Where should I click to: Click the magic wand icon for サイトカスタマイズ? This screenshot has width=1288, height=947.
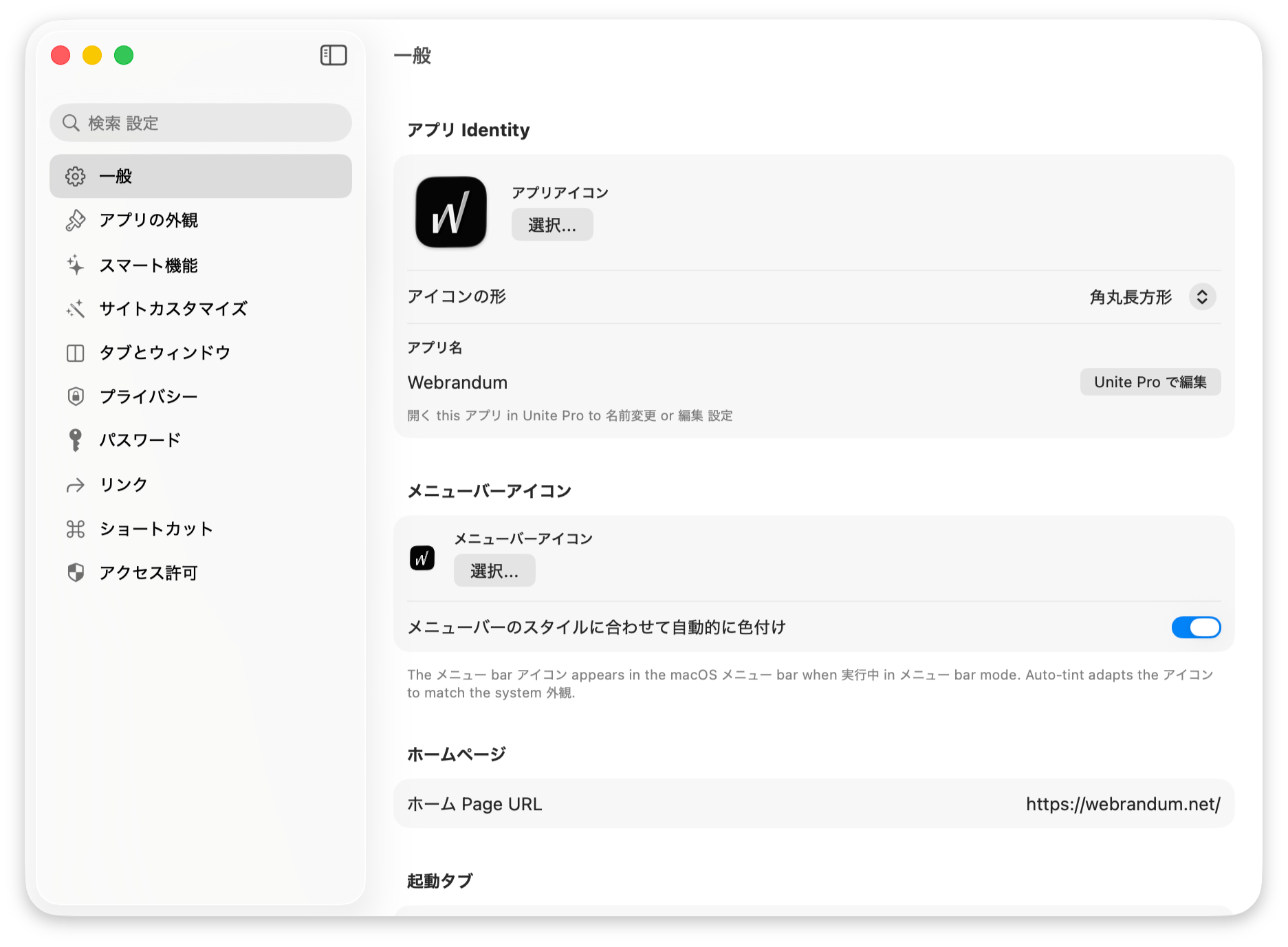pyautogui.click(x=75, y=309)
